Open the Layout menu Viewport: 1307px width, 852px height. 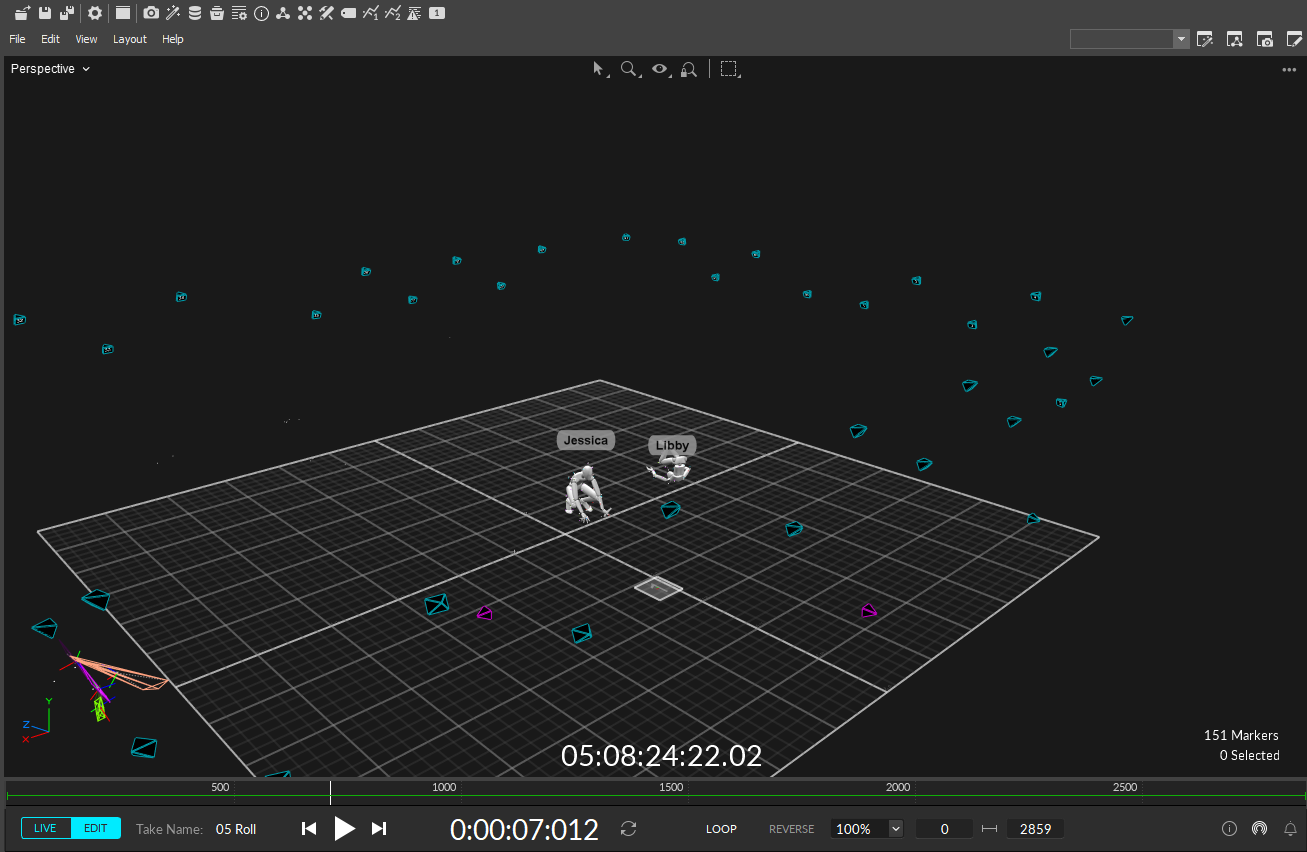click(x=130, y=39)
